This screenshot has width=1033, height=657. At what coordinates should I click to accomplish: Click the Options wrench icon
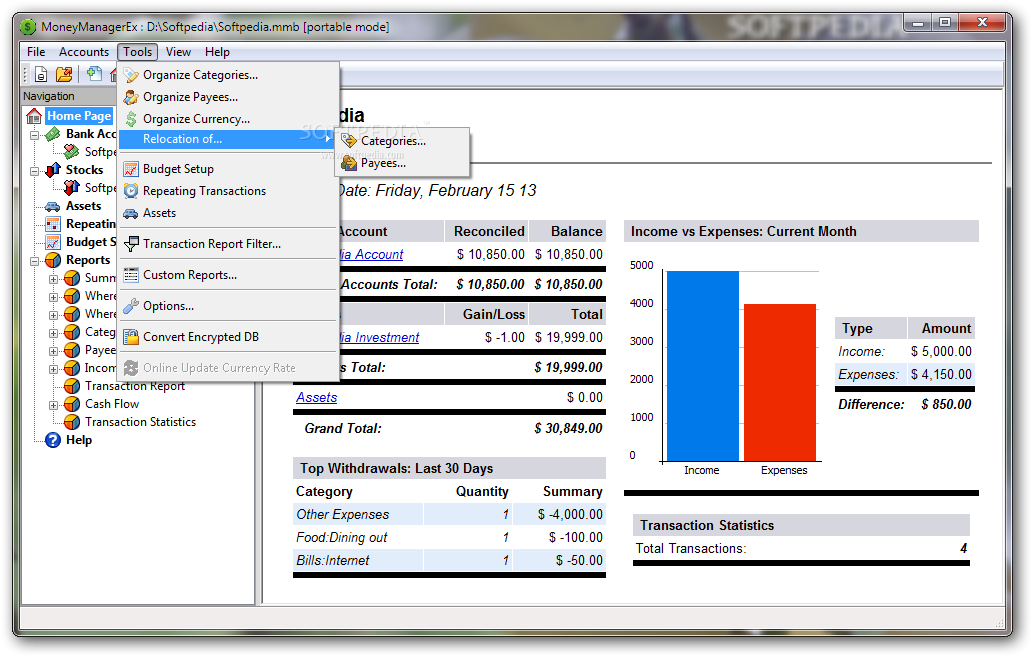click(131, 306)
